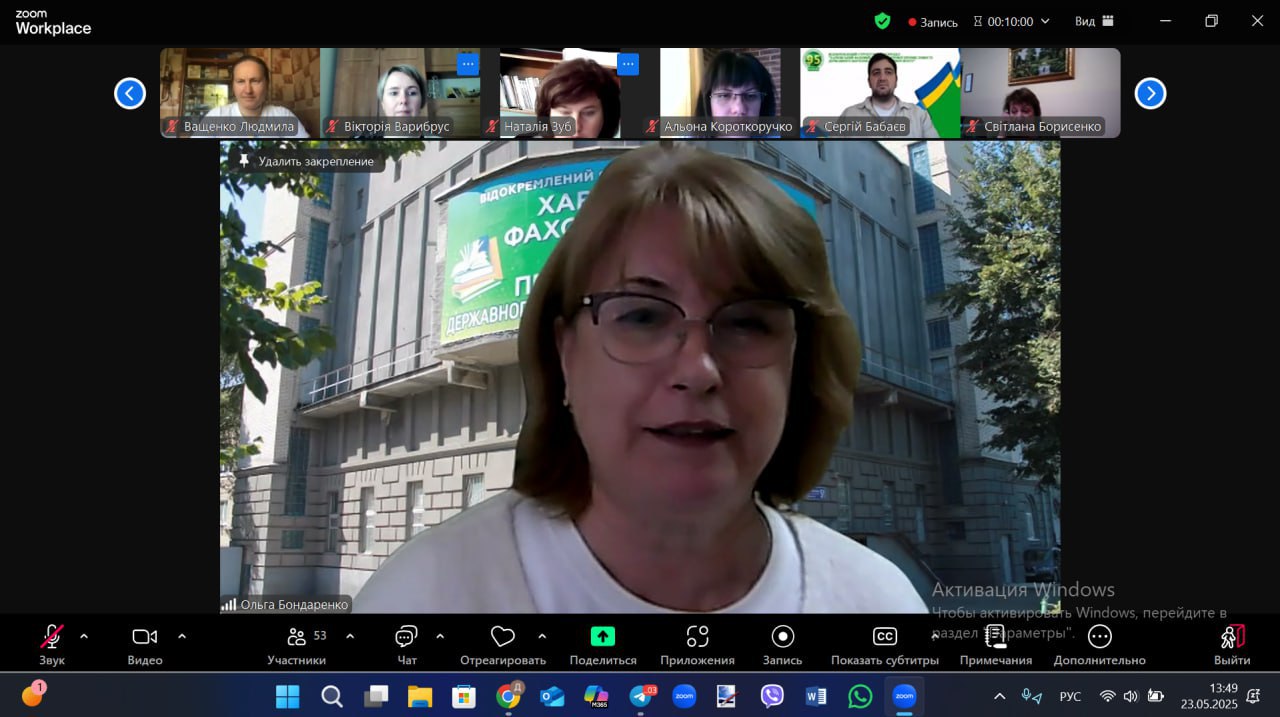
Task: Open the Чат chat panel
Action: (407, 645)
